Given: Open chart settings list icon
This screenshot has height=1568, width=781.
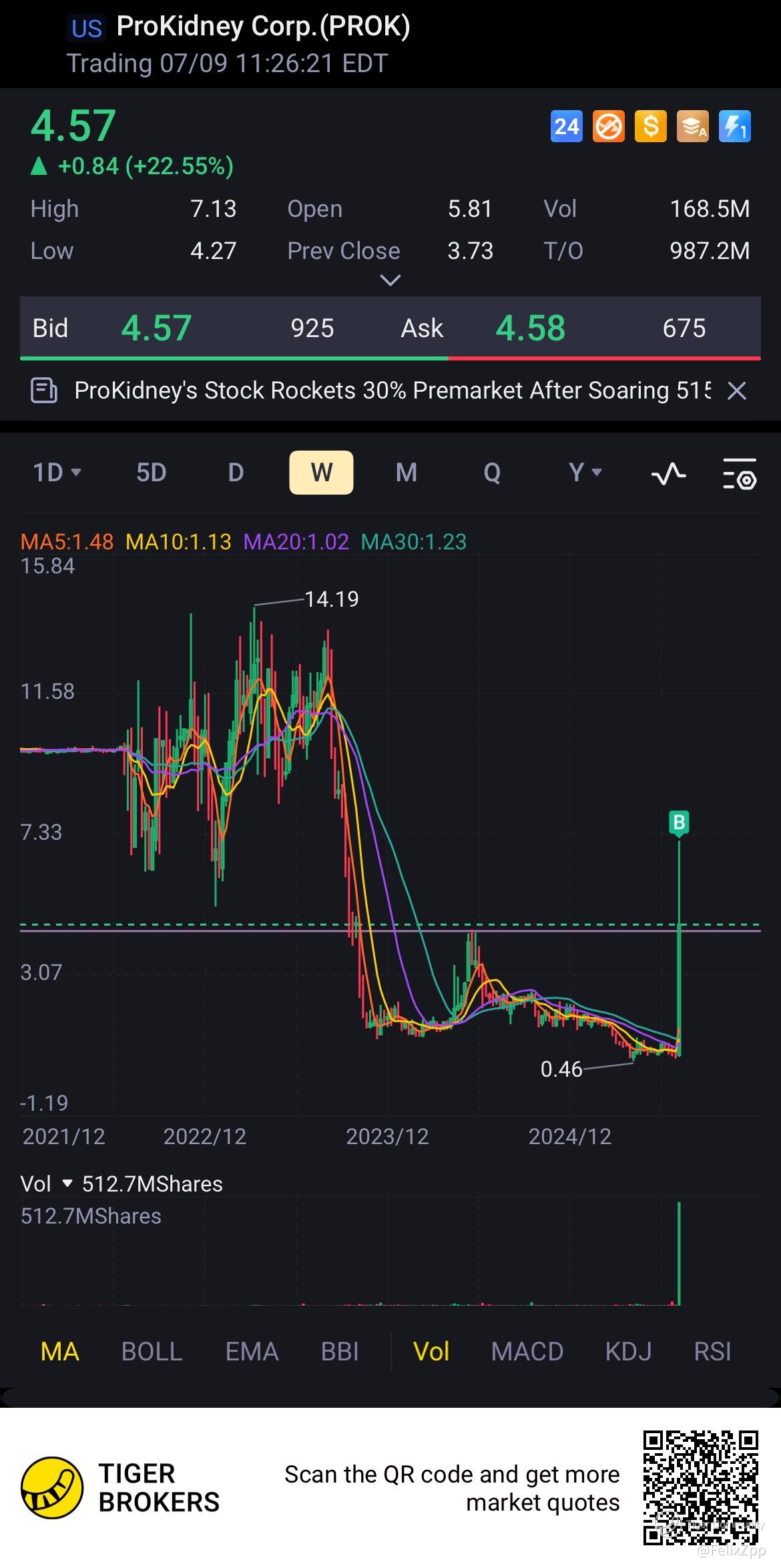Looking at the screenshot, I should coord(740,473).
